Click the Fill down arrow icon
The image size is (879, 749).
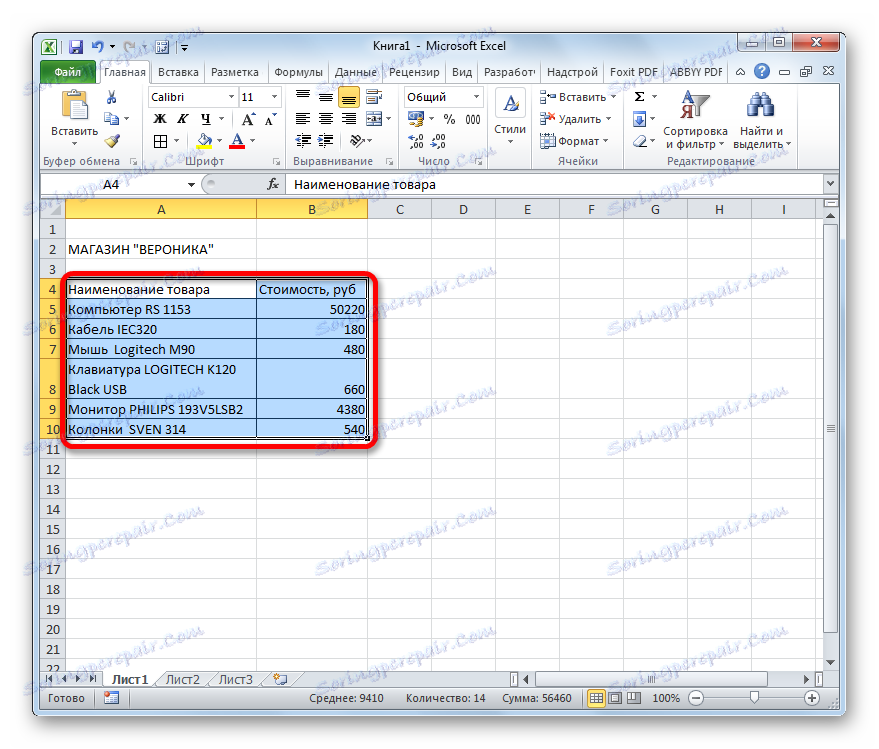pyautogui.click(x=639, y=119)
